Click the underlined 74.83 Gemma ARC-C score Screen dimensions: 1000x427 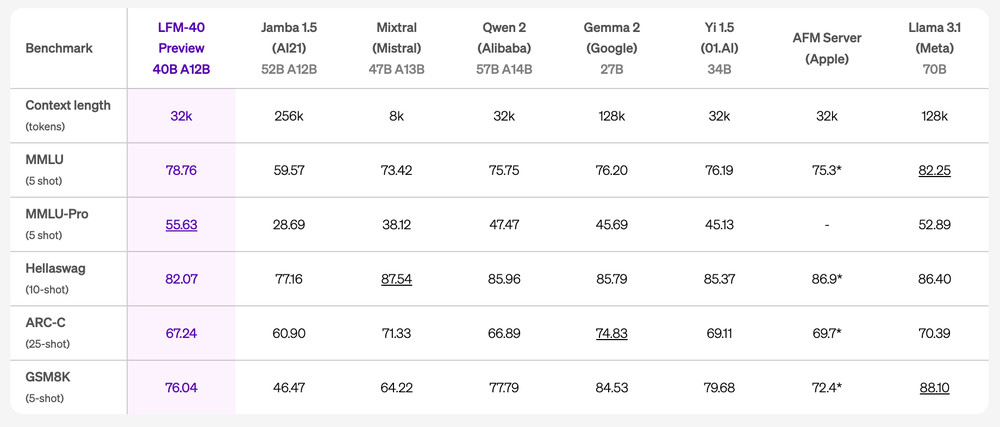[x=612, y=333]
